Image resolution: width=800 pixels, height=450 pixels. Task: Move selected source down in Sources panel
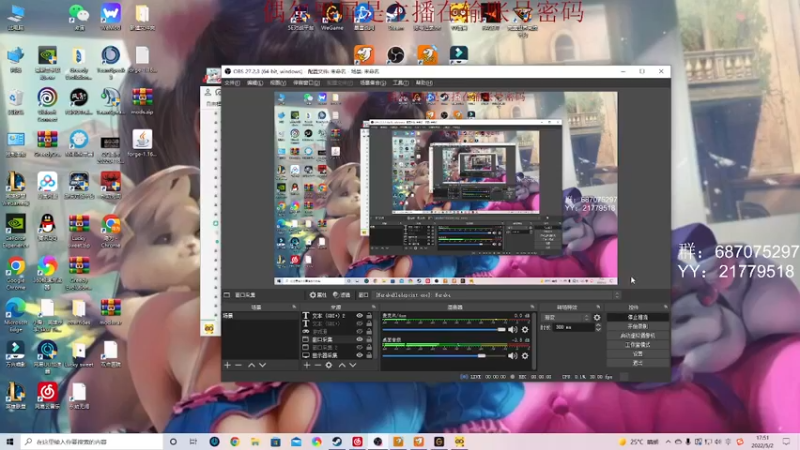click(x=353, y=365)
